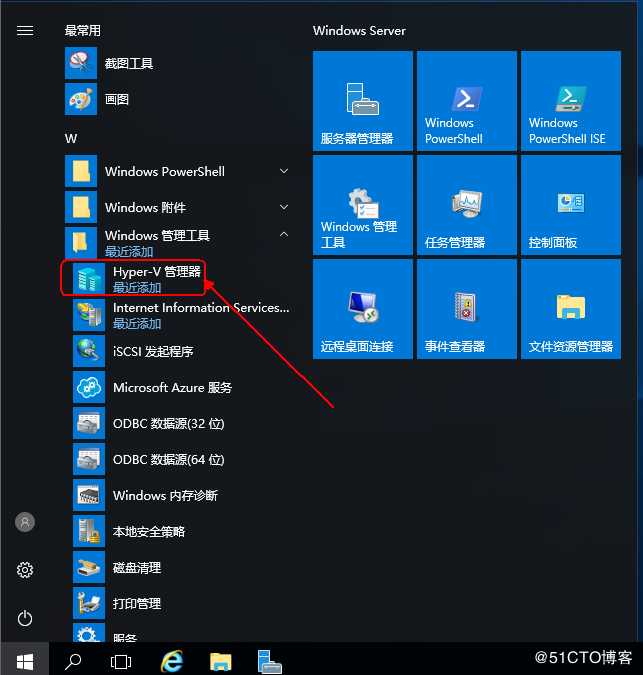Select the 'Microsoft Azure 服务' text label
This screenshot has width=643, height=675.
point(172,387)
